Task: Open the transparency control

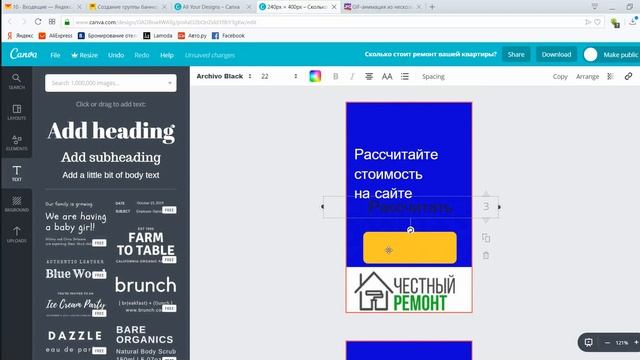Action: (x=611, y=76)
